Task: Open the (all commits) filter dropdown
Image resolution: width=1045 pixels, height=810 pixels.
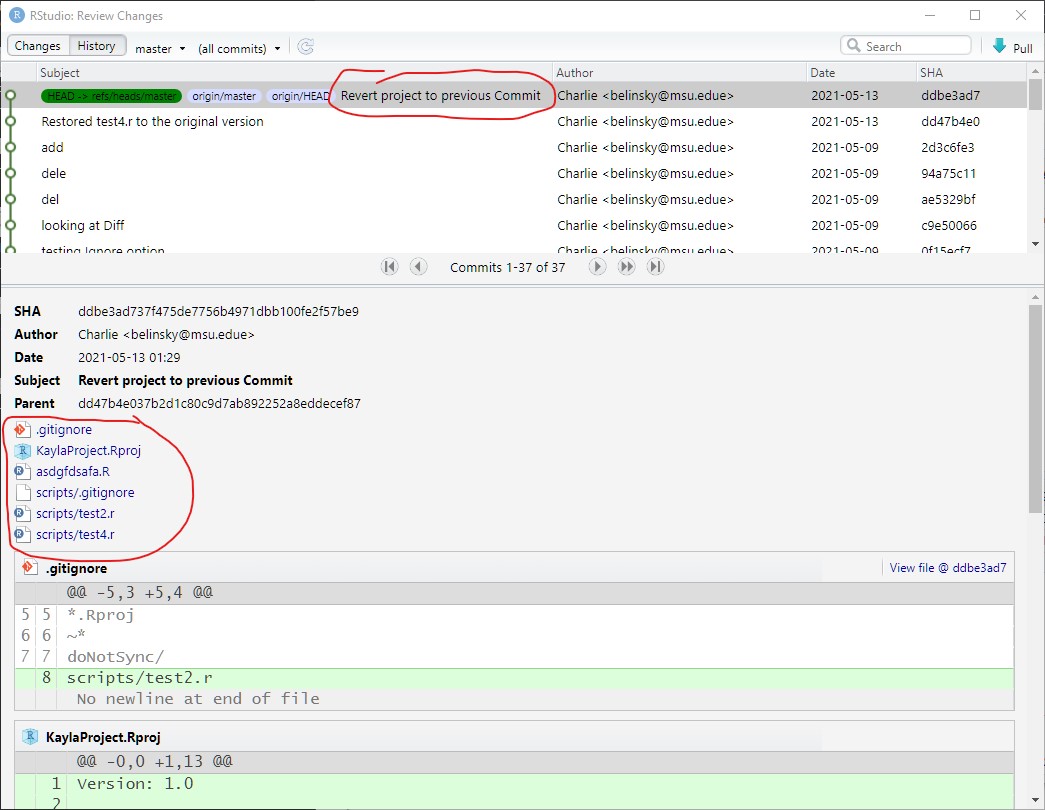Action: pos(239,49)
